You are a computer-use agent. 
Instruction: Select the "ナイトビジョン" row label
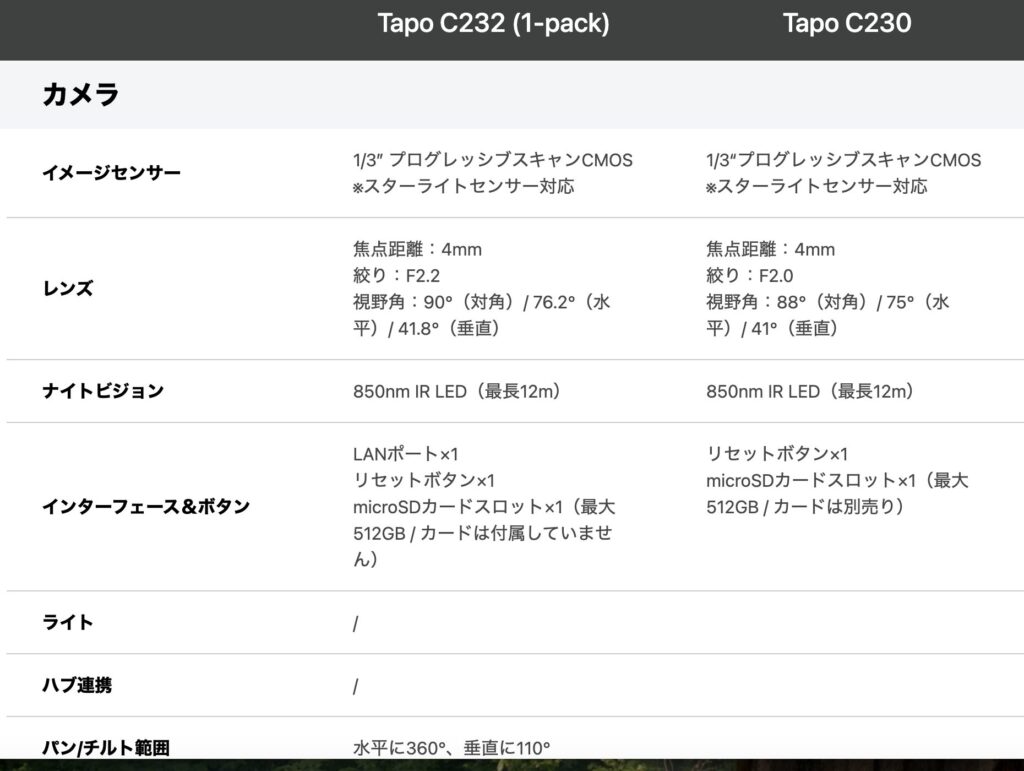tap(103, 390)
